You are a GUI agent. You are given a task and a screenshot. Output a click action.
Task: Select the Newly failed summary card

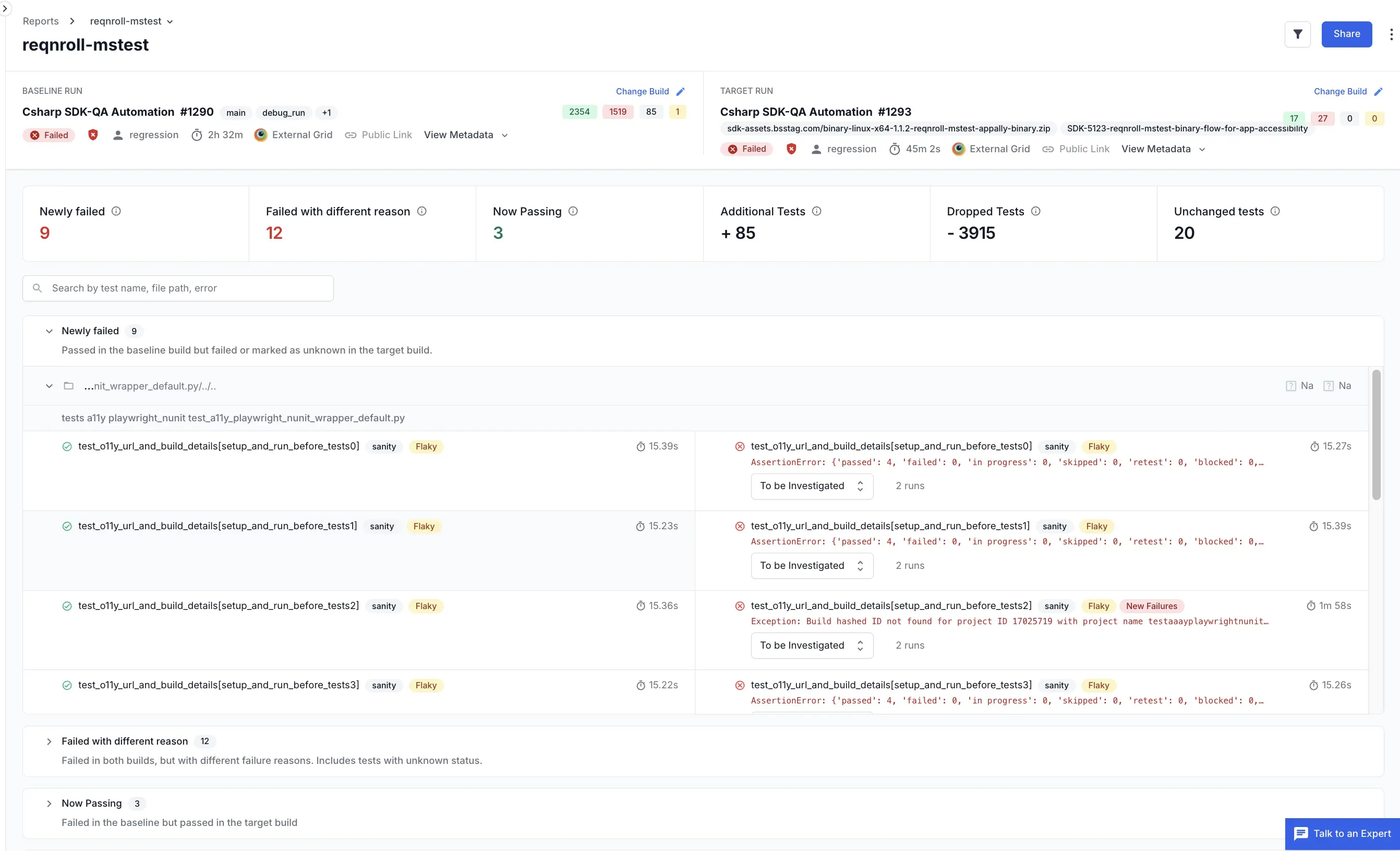[x=136, y=224]
